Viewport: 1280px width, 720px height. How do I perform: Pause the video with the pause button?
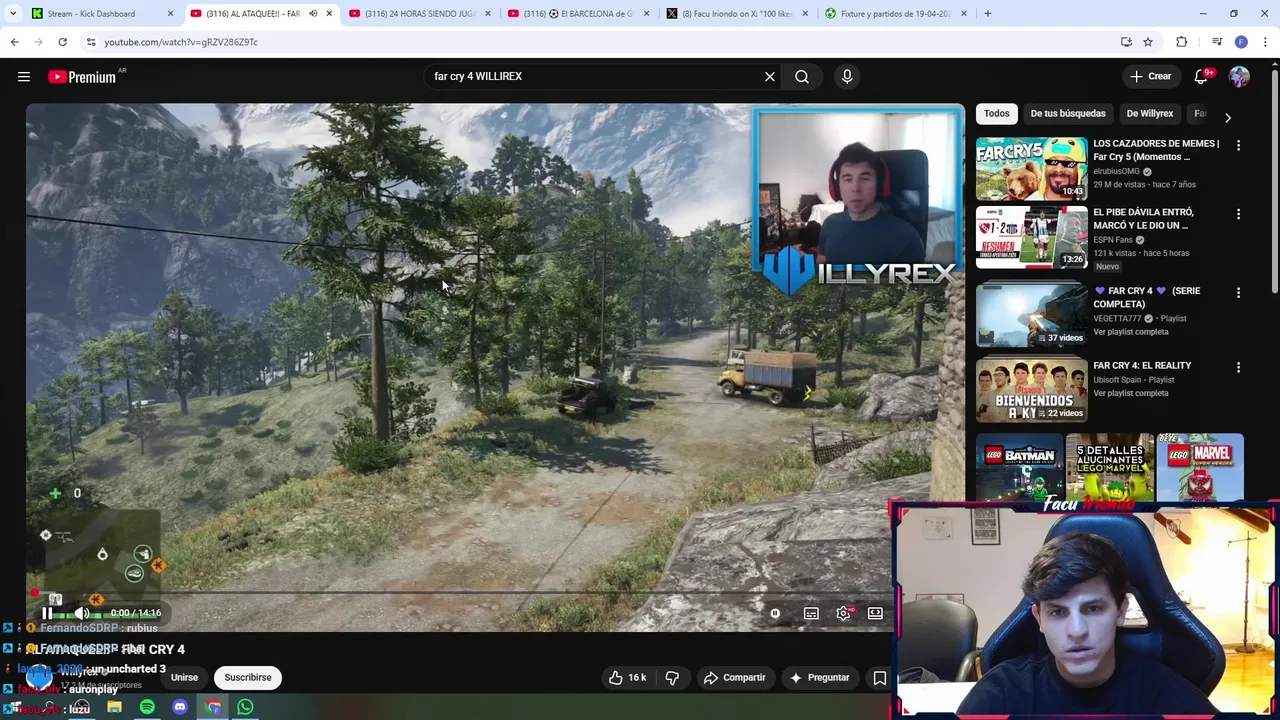[x=47, y=613]
